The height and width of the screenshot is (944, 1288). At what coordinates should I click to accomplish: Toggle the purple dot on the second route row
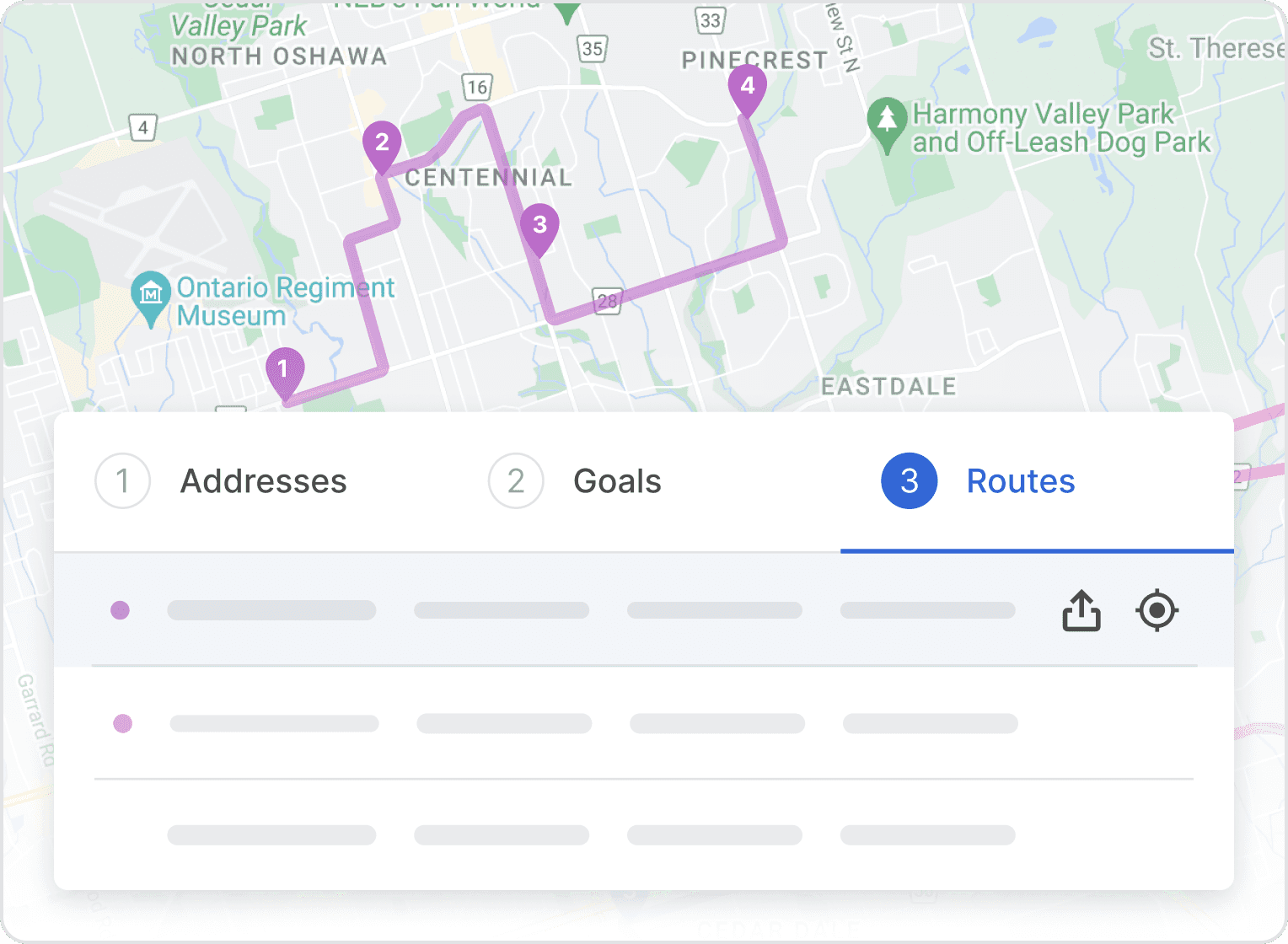pyautogui.click(x=122, y=723)
